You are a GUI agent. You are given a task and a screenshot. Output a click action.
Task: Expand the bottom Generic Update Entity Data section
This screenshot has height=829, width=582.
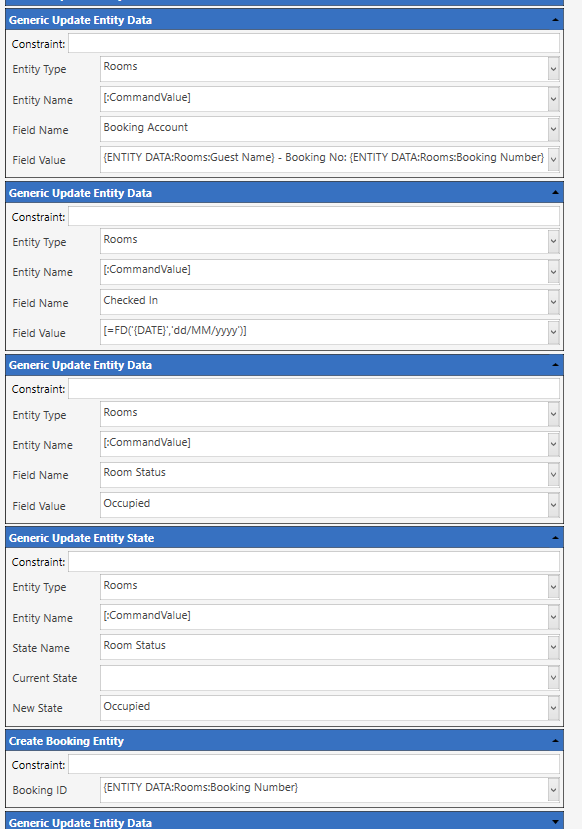[x=555, y=822]
